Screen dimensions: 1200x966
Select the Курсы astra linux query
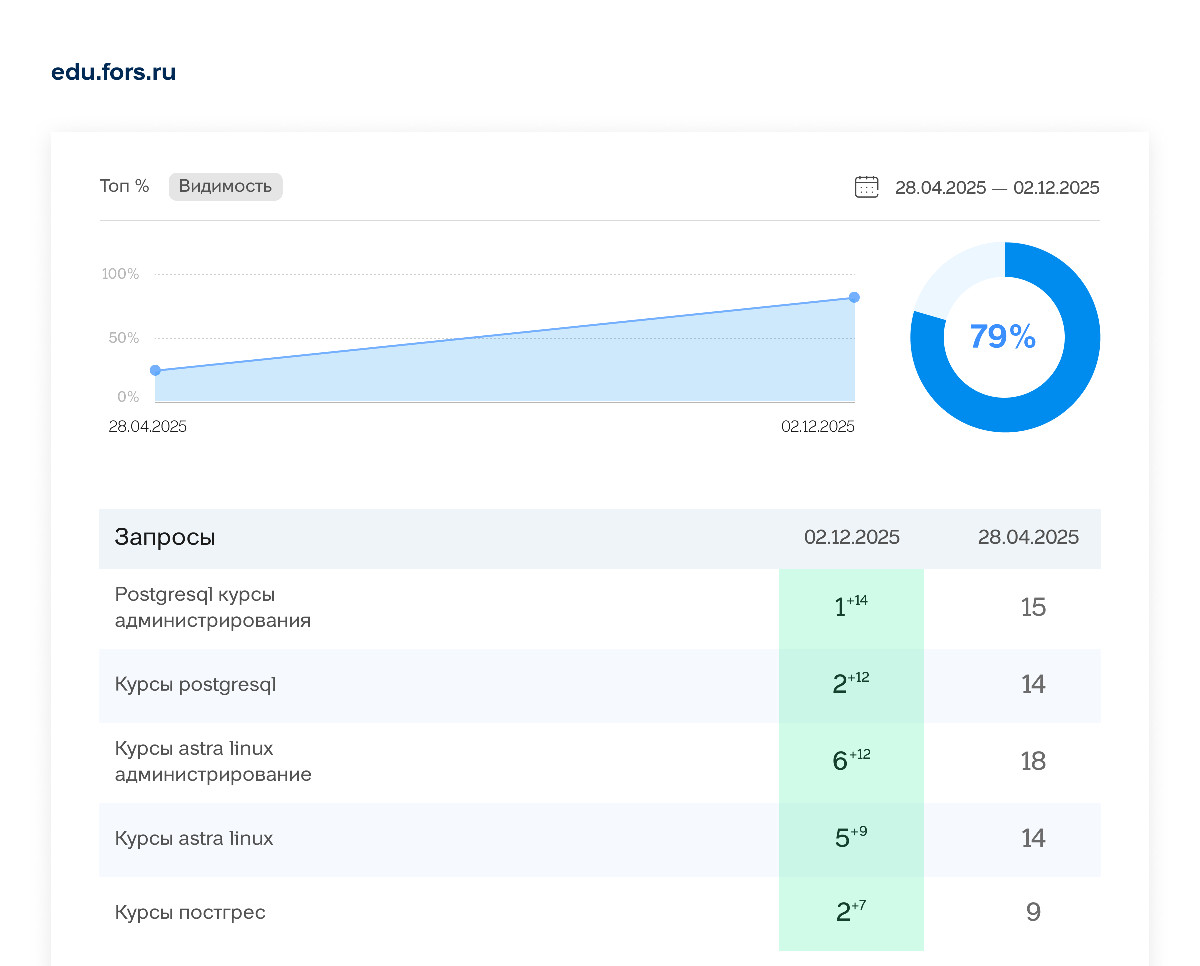(x=194, y=839)
